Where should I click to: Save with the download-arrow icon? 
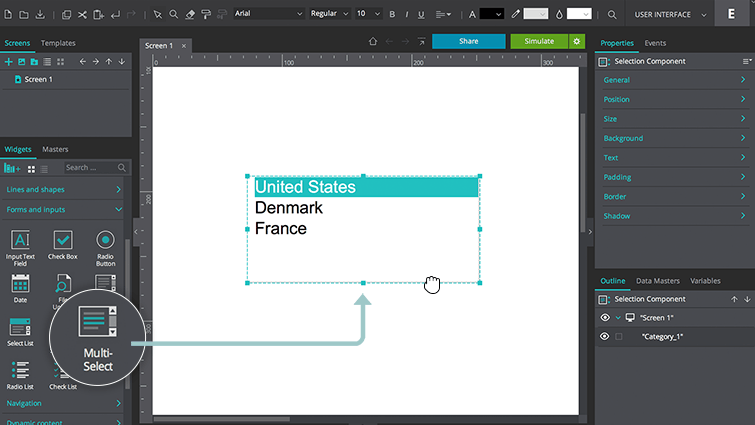[x=40, y=14]
